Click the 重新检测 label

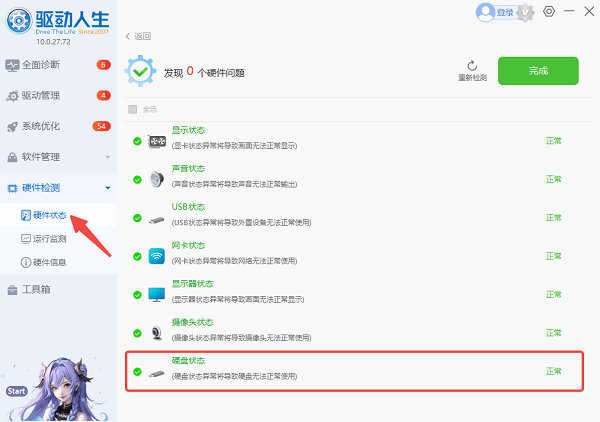tap(473, 78)
